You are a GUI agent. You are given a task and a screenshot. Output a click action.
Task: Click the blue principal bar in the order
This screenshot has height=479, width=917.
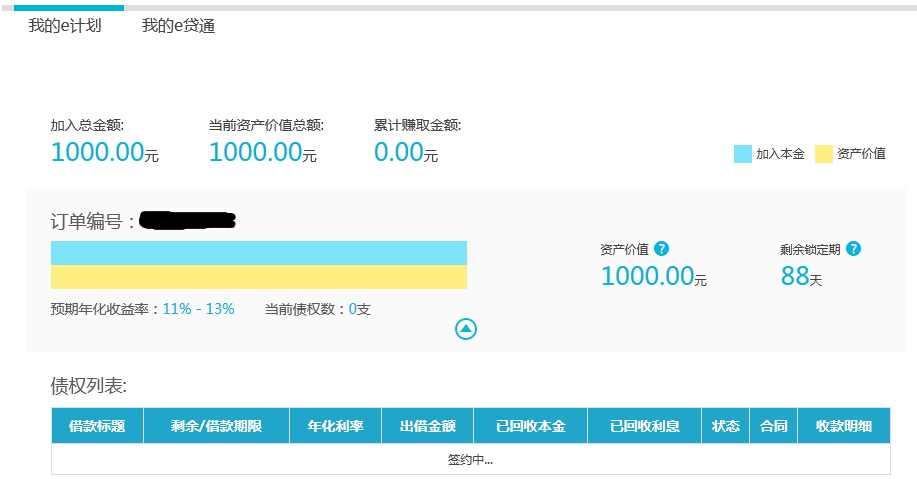click(x=258, y=253)
